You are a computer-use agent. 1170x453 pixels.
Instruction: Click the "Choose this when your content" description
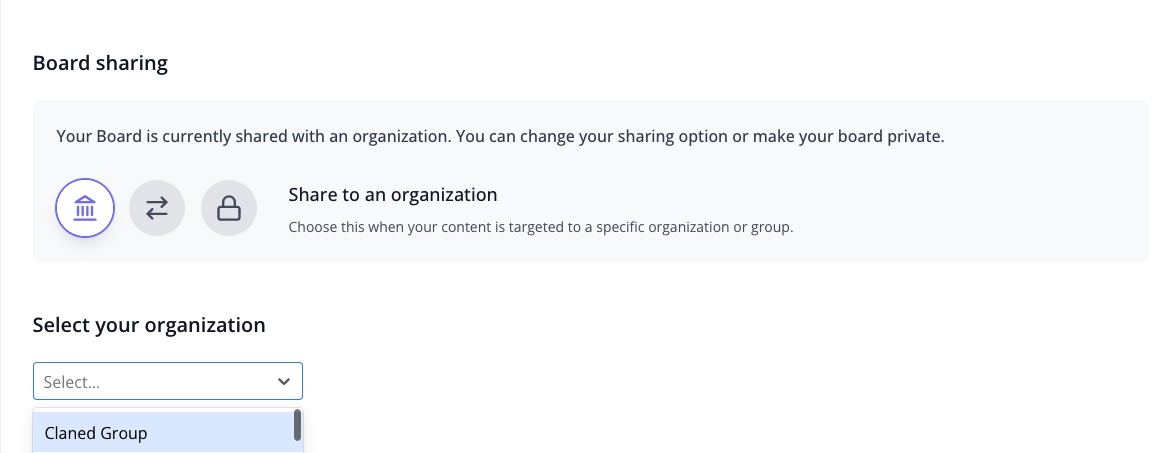pyautogui.click(x=541, y=227)
